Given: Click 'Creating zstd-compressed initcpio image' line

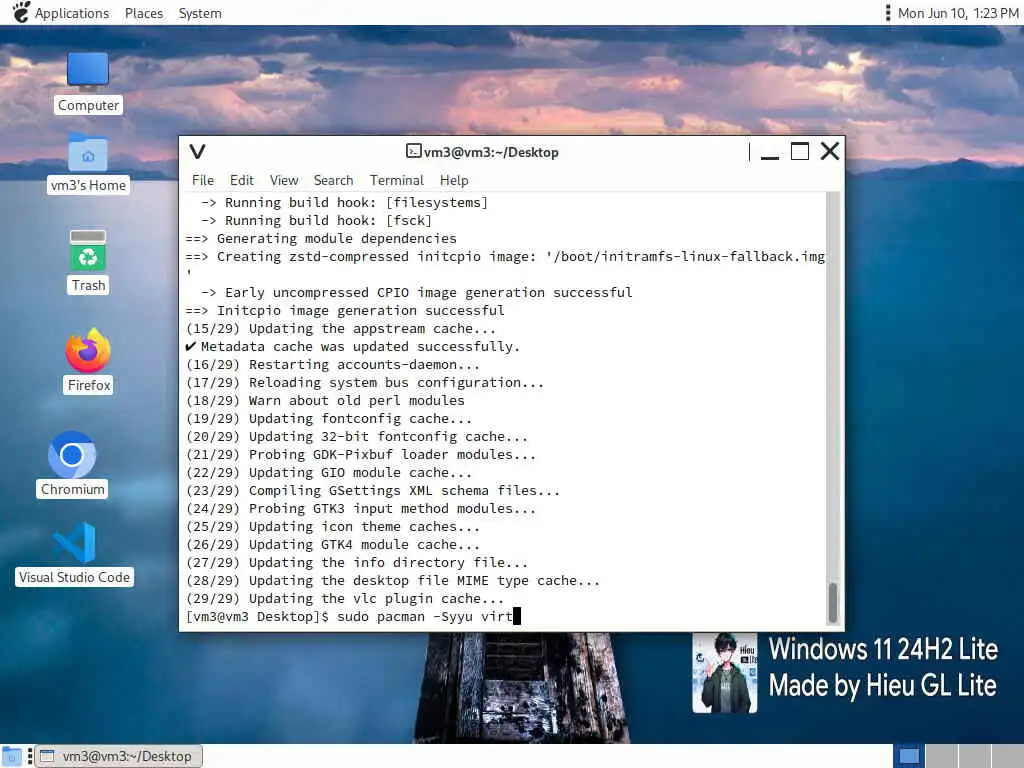Looking at the screenshot, I should click(505, 257).
